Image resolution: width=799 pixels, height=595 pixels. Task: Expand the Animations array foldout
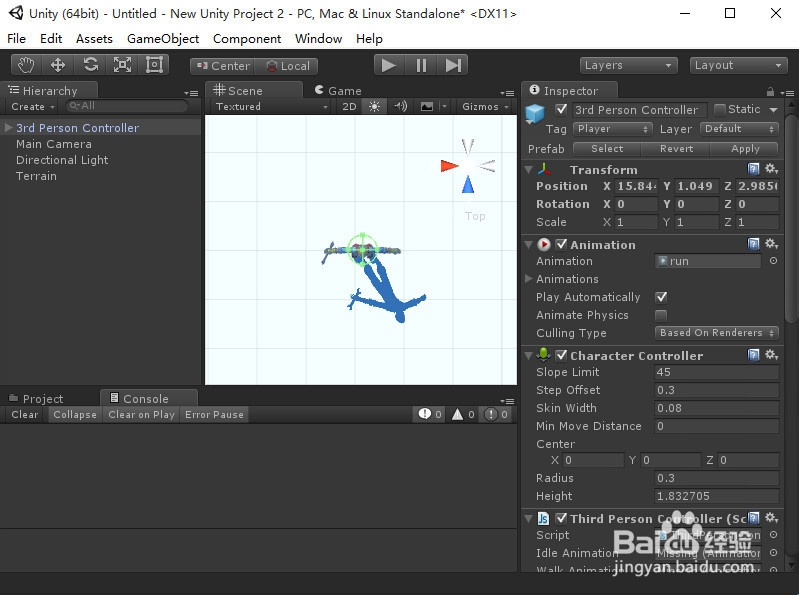(x=528, y=279)
